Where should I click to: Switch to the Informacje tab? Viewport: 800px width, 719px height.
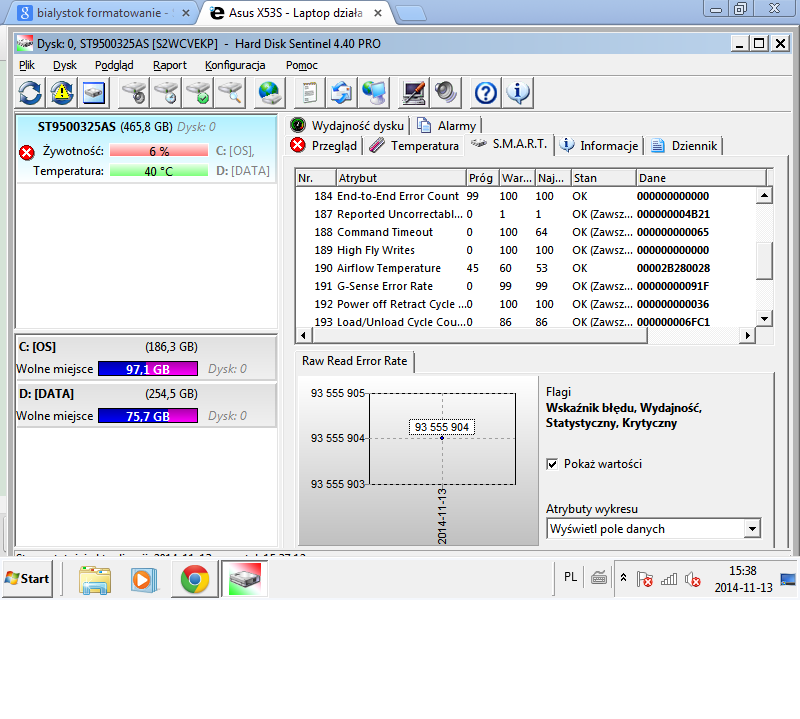pyautogui.click(x=599, y=146)
